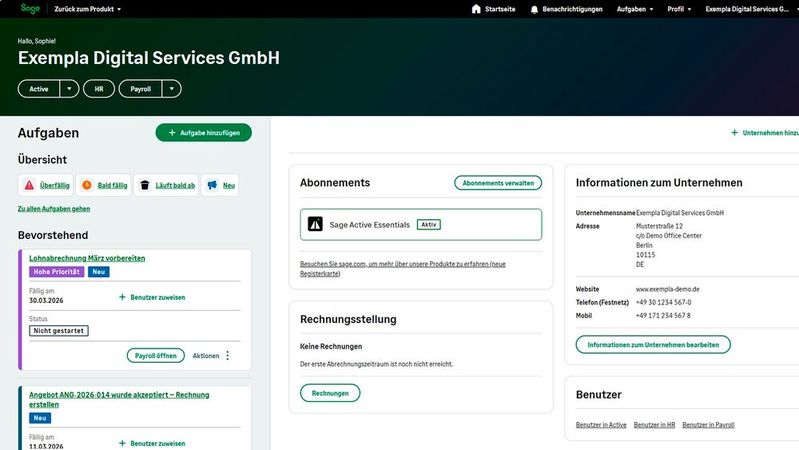Click the Keine Rechnungen text
Viewport: 799px width, 450px height.
331,346
